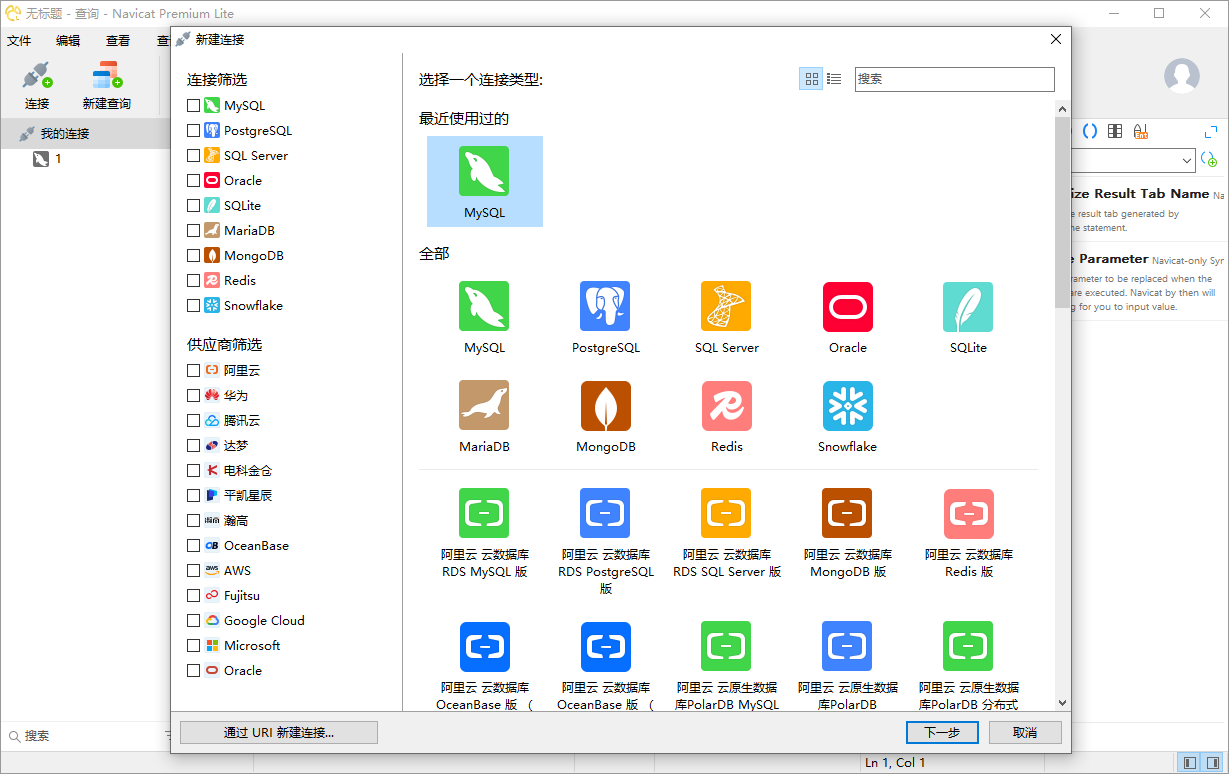Switch to grid view of connection types
The width and height of the screenshot is (1229, 774).
pyautogui.click(x=811, y=78)
